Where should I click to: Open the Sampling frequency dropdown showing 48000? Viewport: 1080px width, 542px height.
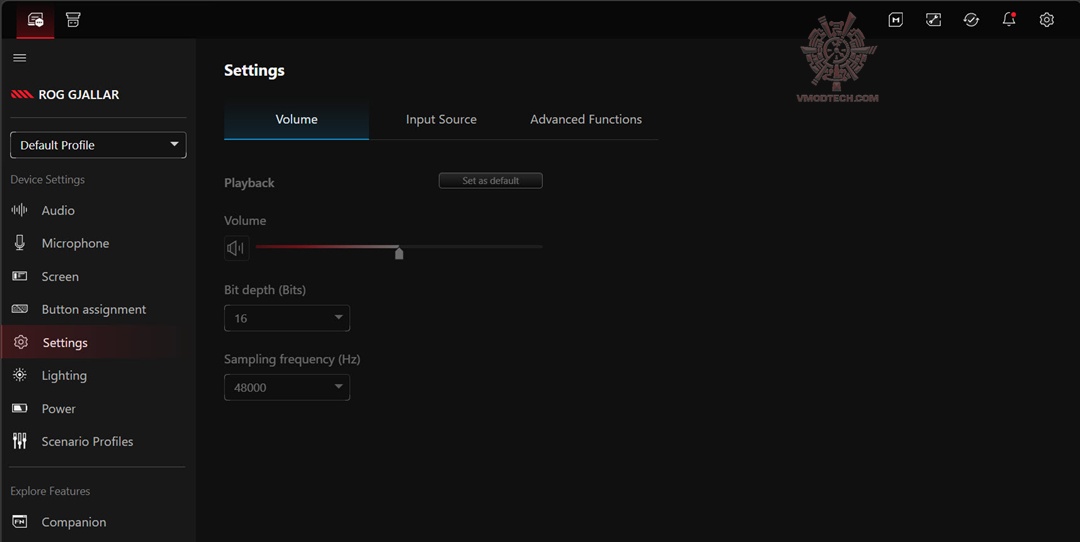[x=287, y=387]
